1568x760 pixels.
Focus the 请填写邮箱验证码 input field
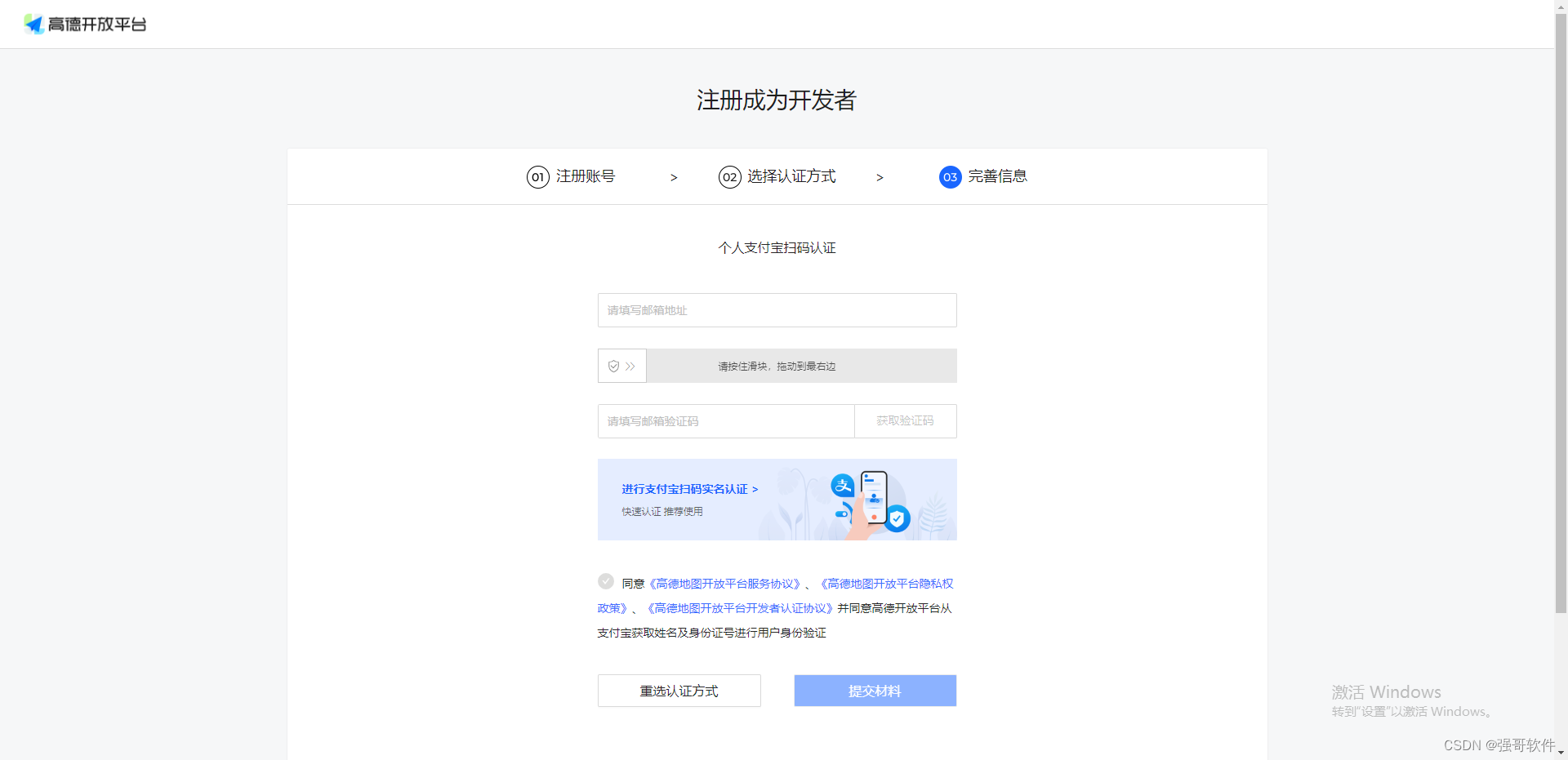tap(726, 421)
